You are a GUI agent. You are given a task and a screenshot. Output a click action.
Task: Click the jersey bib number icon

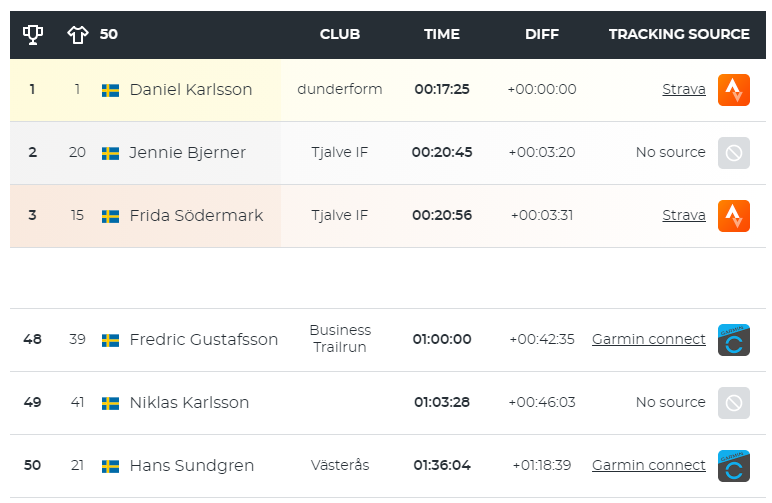pyautogui.click(x=78, y=34)
